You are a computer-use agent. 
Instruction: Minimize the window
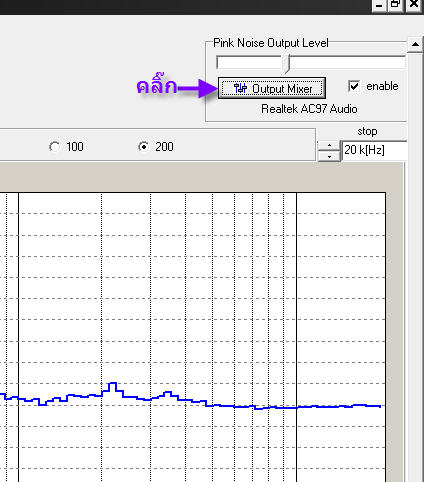pos(379,5)
